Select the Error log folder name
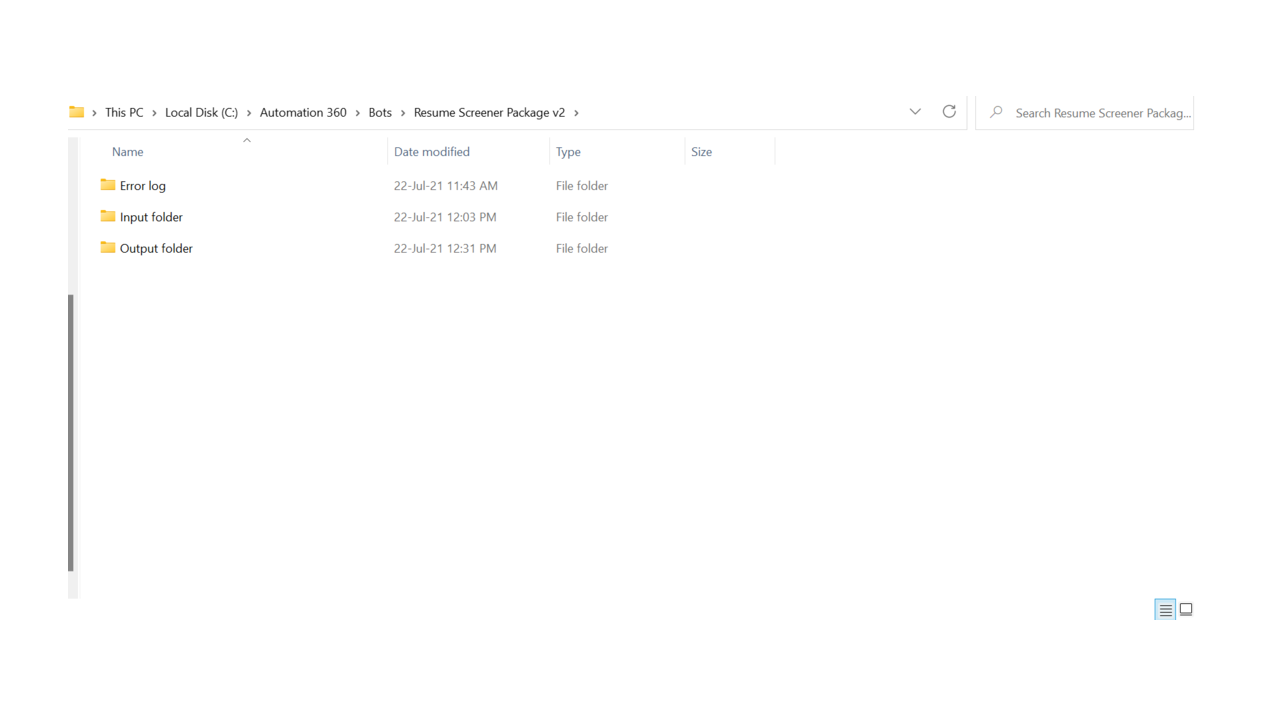The height and width of the screenshot is (720, 1280). 143,186
